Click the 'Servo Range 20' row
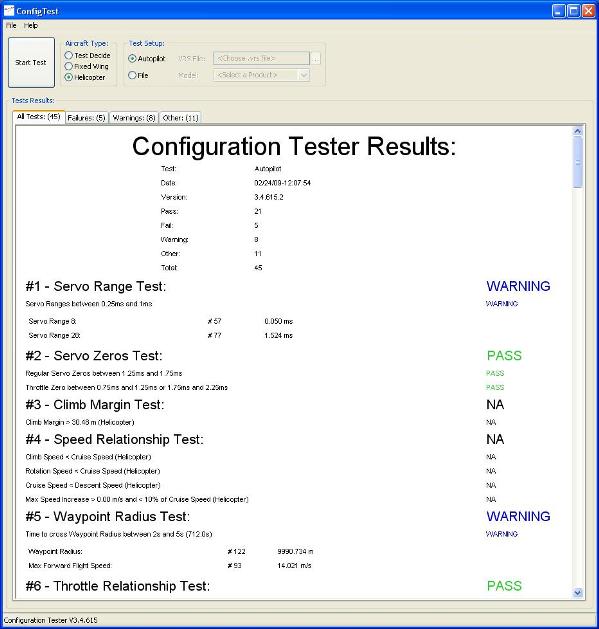Screen dimensions: 599x629 click(x=160, y=336)
